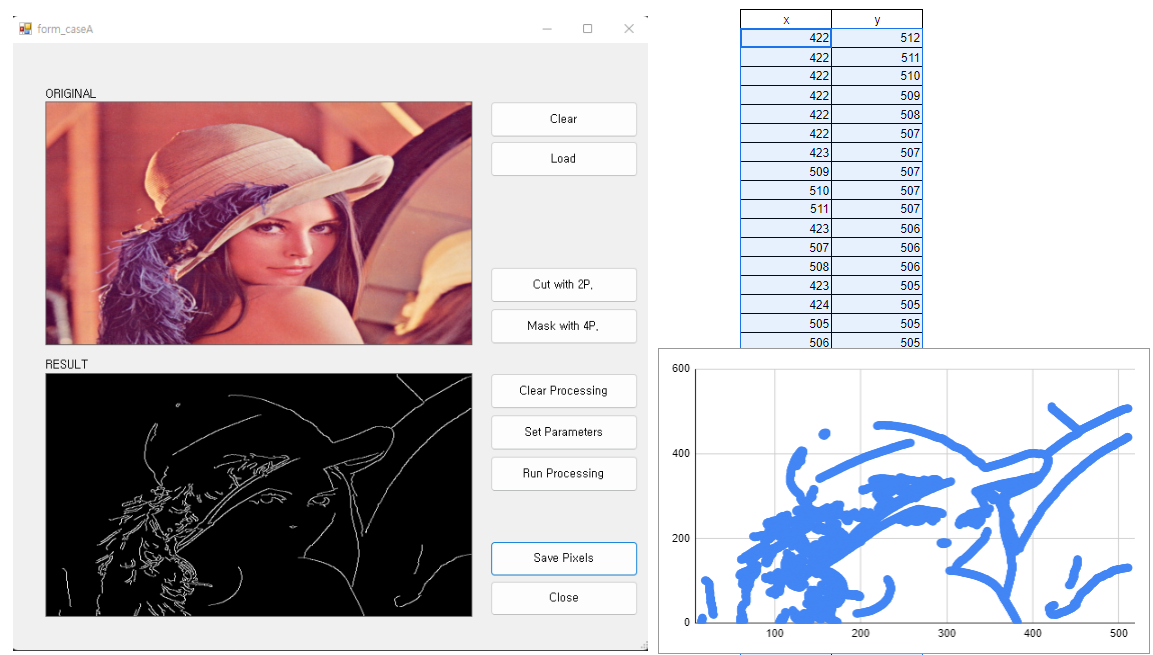Select the x column header

[786, 19]
